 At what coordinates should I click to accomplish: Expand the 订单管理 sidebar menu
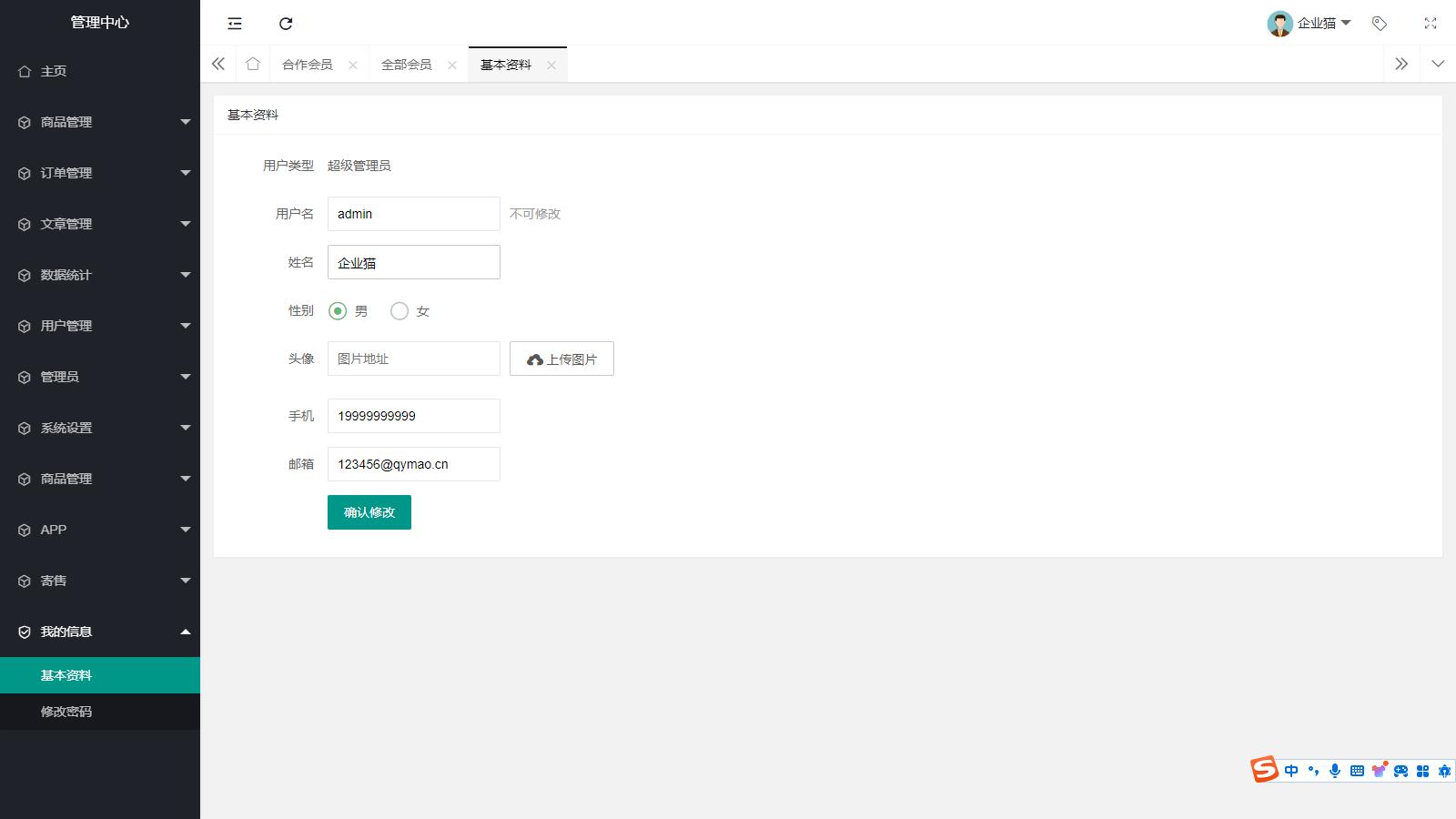click(x=100, y=173)
